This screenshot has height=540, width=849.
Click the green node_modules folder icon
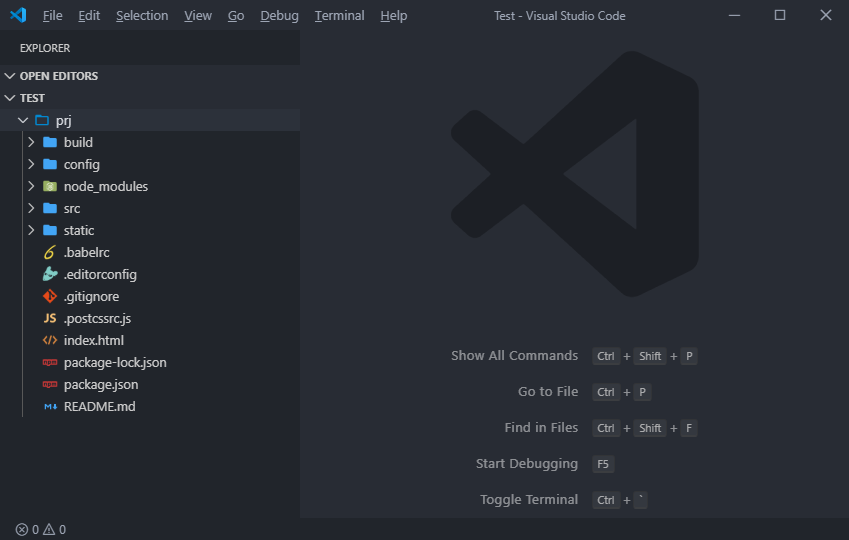pos(50,186)
